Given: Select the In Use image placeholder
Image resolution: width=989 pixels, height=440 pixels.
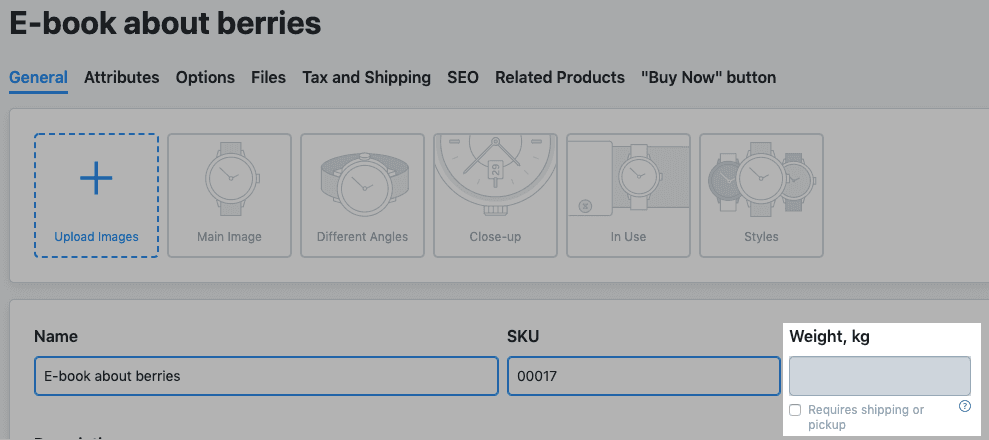Looking at the screenshot, I should 628,195.
